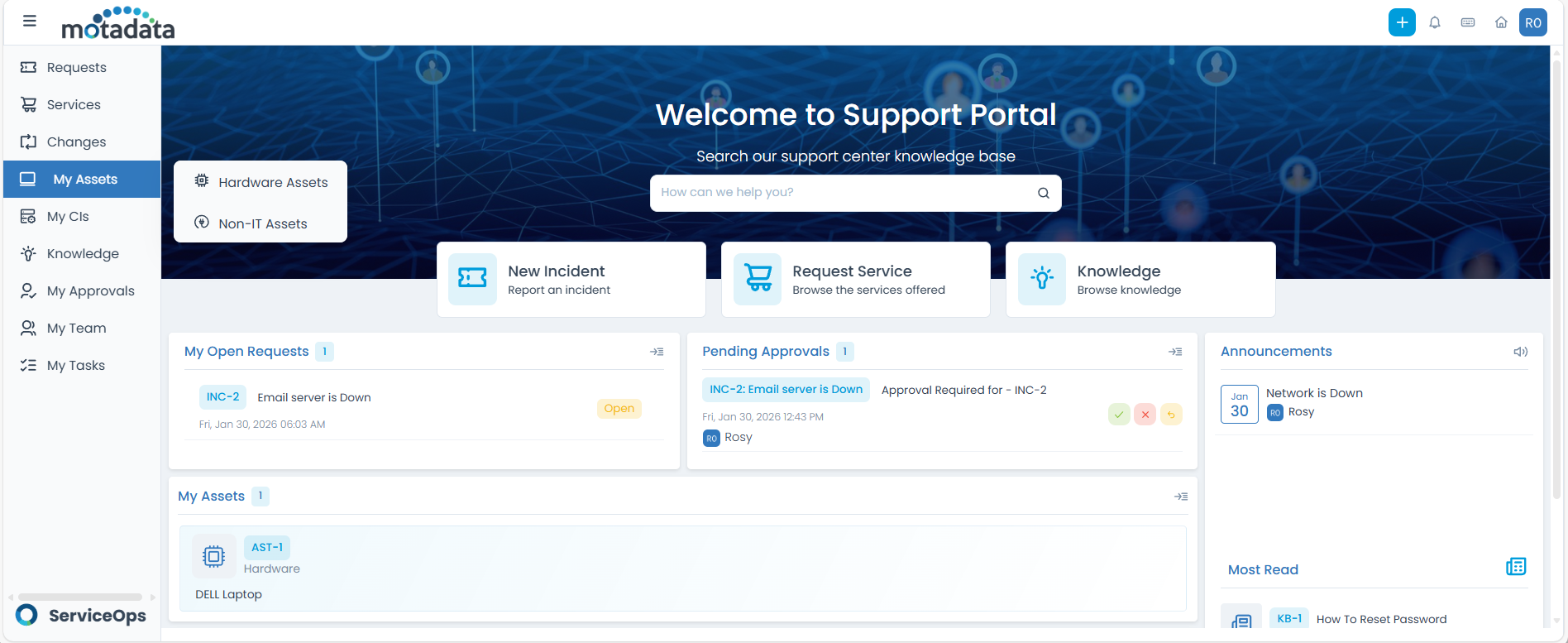Open the New Incident card
Screen dimensions: 1568x643
[x=571, y=280]
